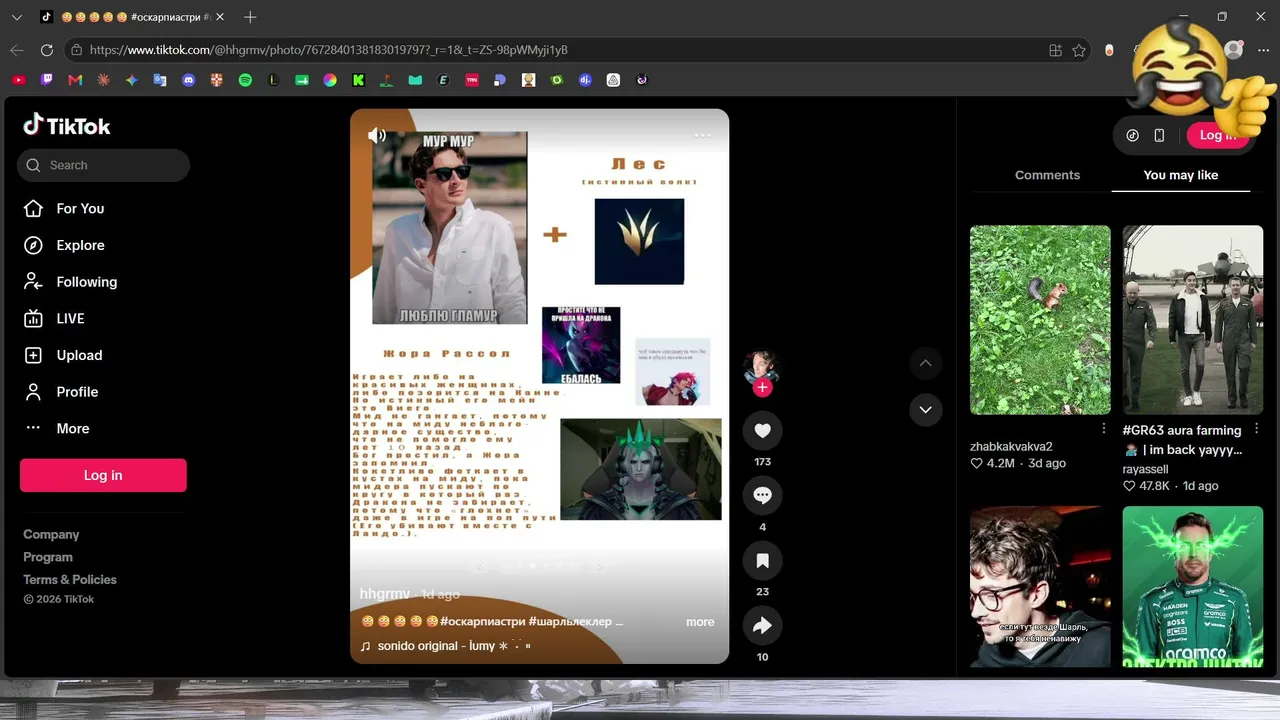
Task: Open the tab search dropdown arrow
Action: tap(17, 17)
